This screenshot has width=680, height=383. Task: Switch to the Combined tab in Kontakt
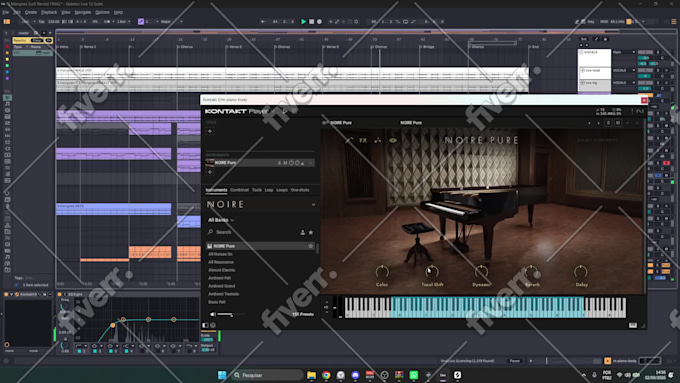pos(239,190)
